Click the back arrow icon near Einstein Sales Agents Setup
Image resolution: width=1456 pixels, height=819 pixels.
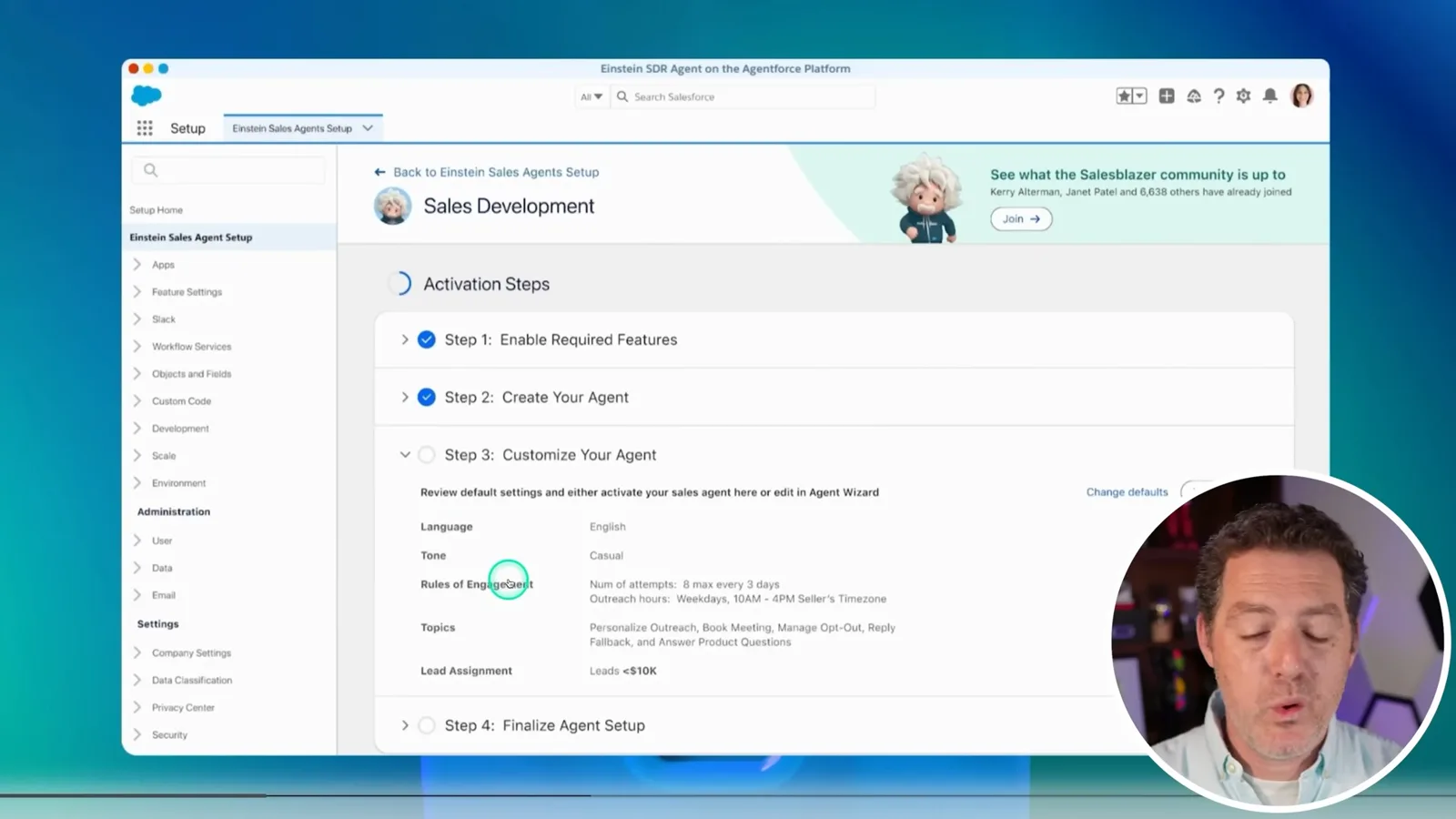(379, 172)
